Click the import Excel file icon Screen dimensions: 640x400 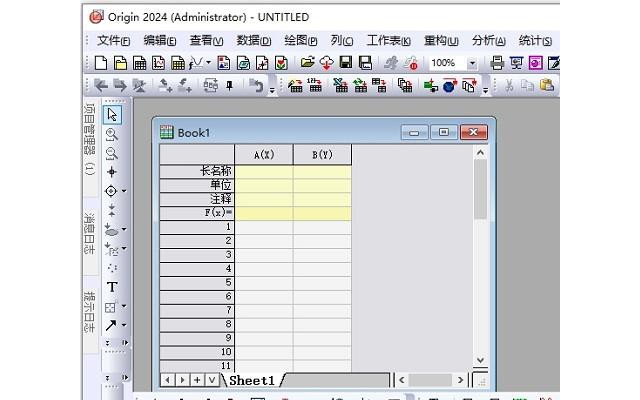[x=340, y=85]
